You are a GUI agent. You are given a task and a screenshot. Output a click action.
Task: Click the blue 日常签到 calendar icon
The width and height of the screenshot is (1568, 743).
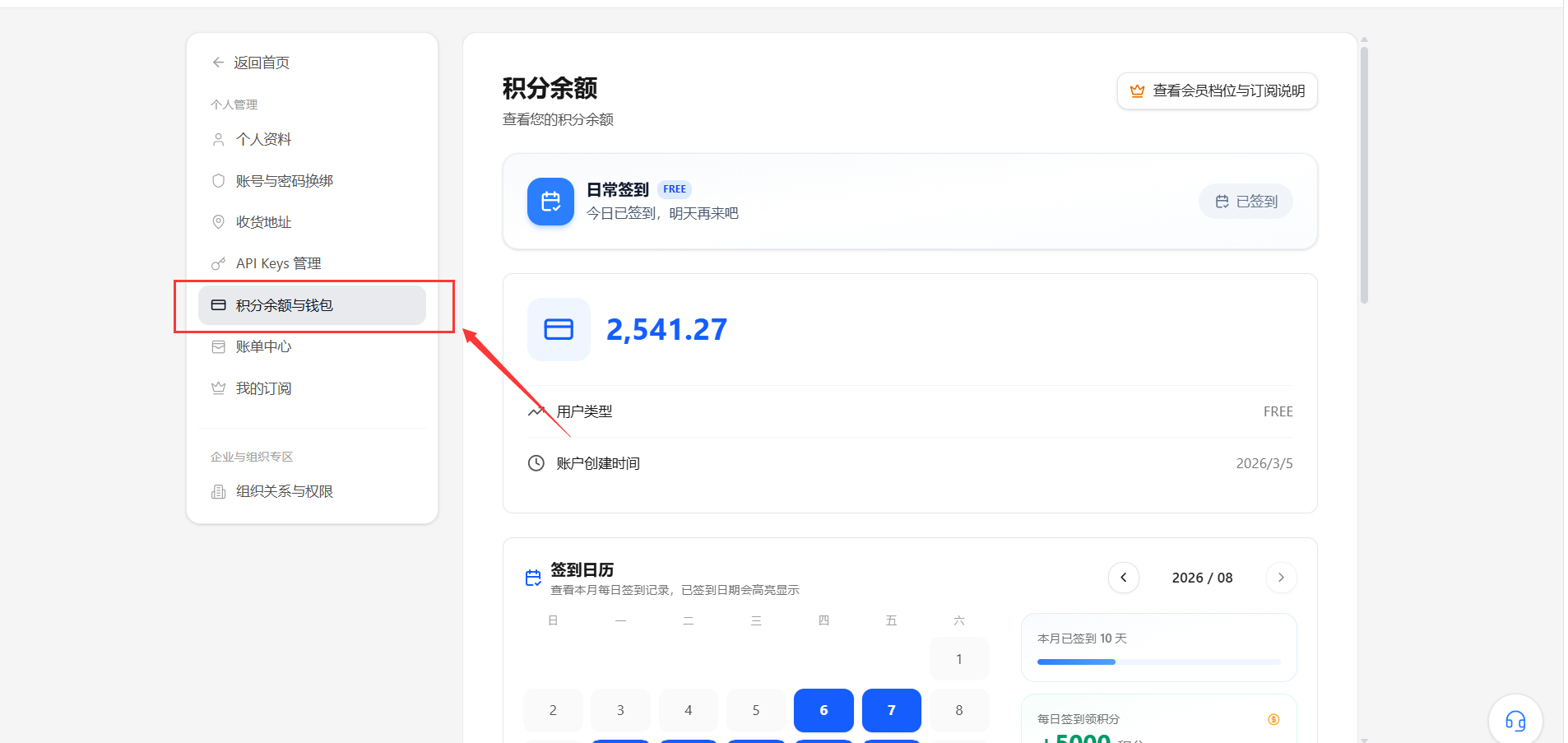point(550,202)
